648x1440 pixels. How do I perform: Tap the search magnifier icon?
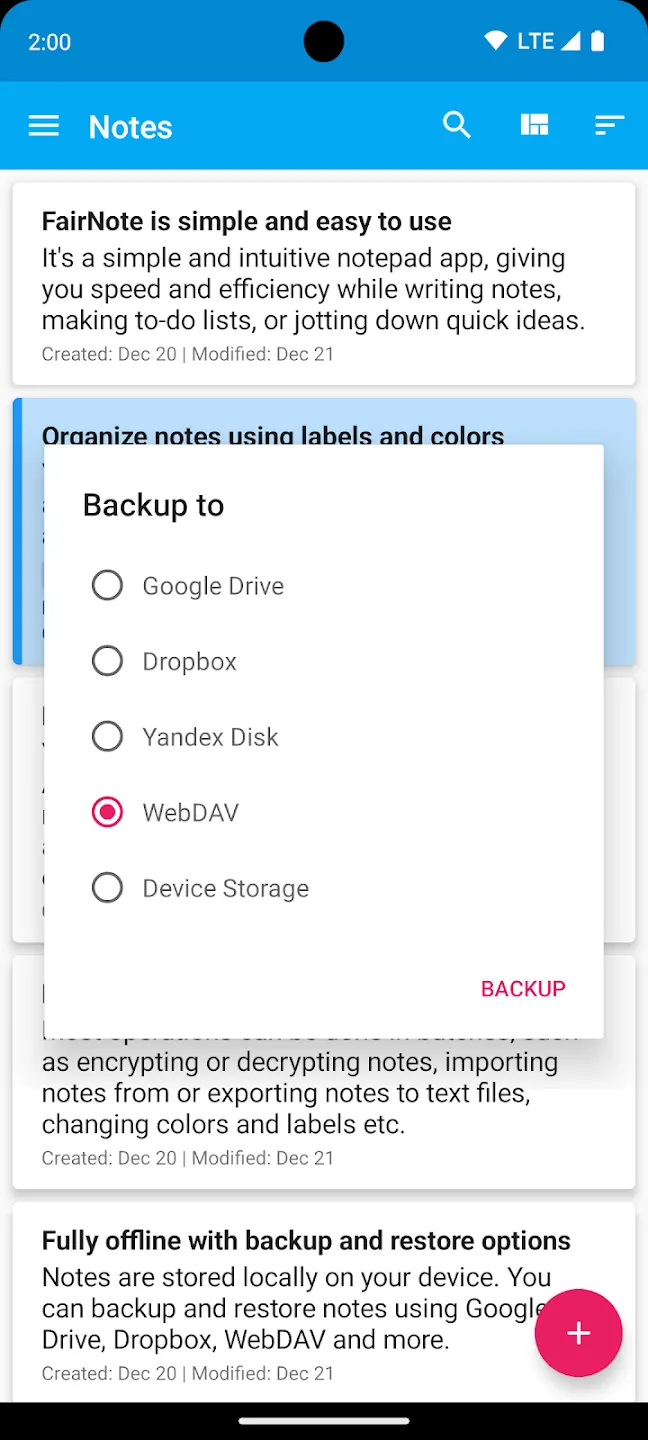pyautogui.click(x=457, y=125)
